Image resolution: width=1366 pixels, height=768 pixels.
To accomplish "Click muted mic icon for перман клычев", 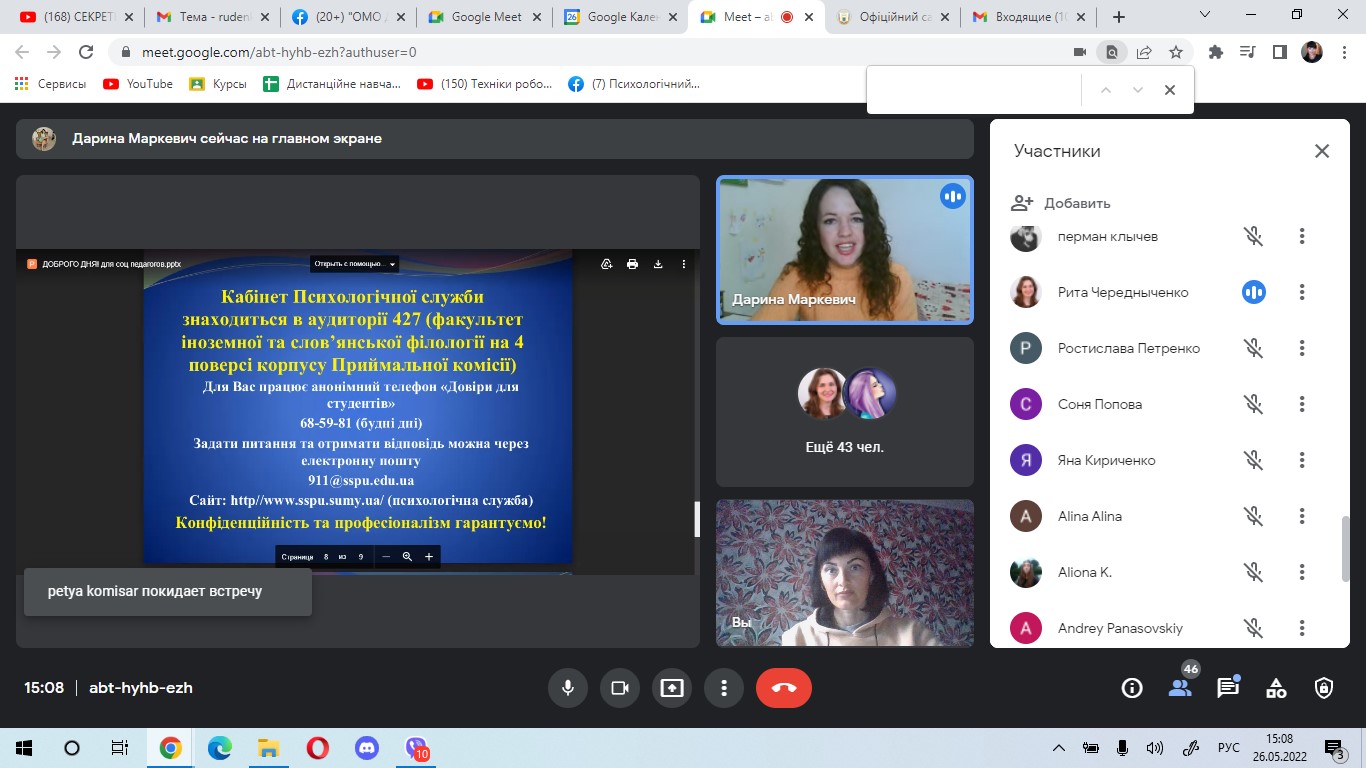I will click(x=1254, y=236).
